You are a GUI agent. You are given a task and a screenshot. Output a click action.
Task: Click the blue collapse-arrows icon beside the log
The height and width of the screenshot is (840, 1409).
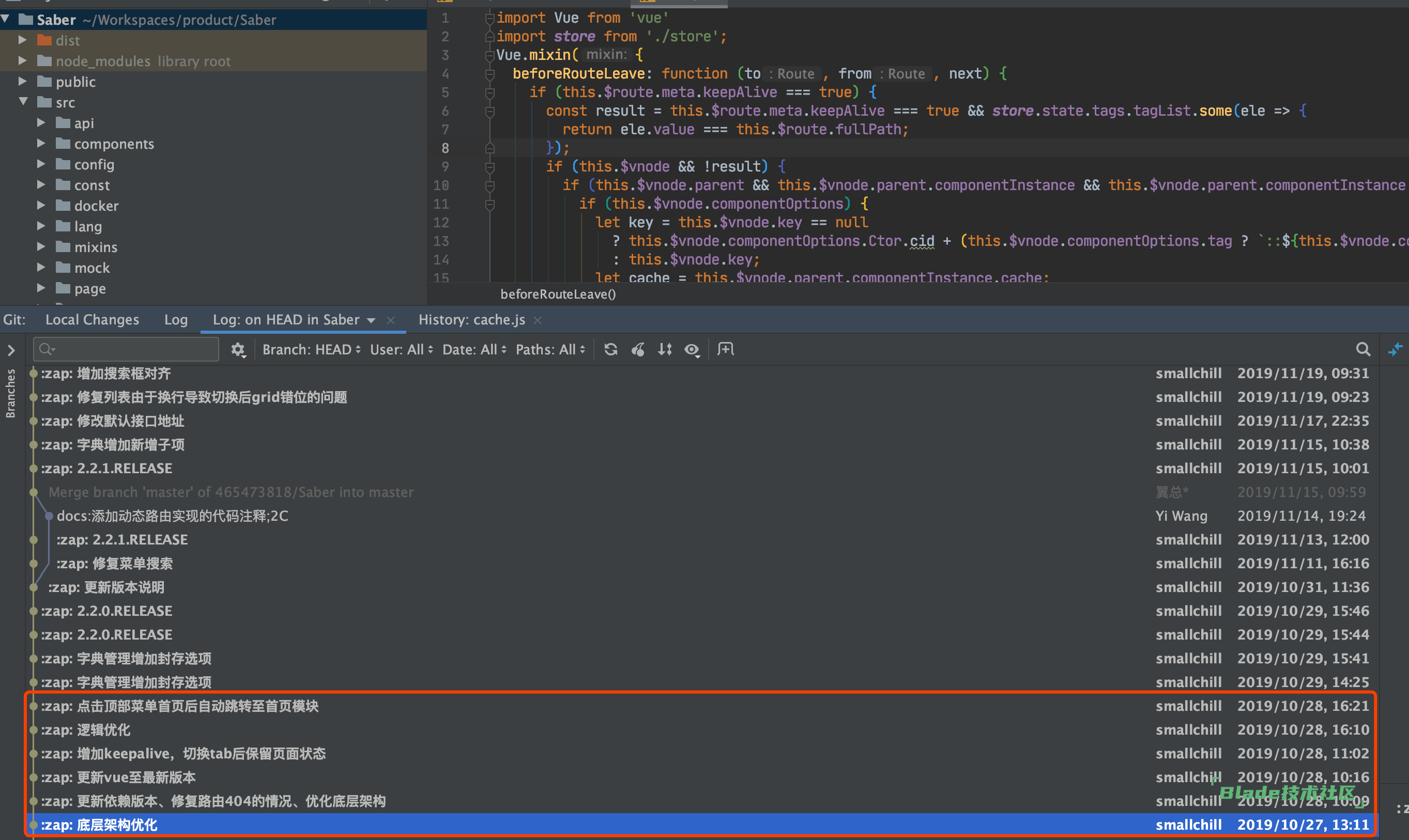[1396, 349]
